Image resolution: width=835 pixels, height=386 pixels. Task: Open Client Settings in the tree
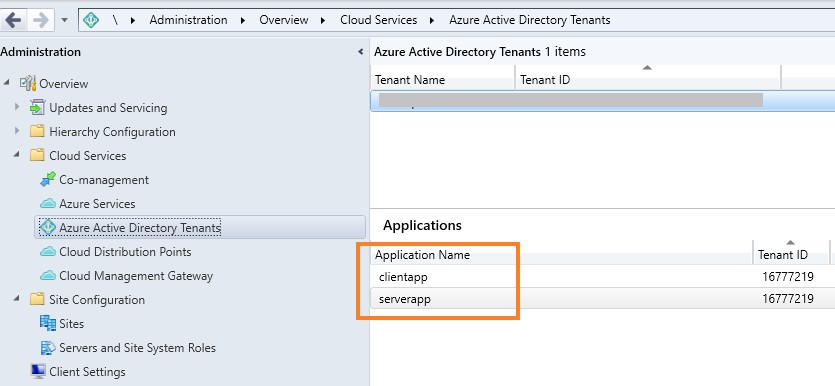point(87,372)
